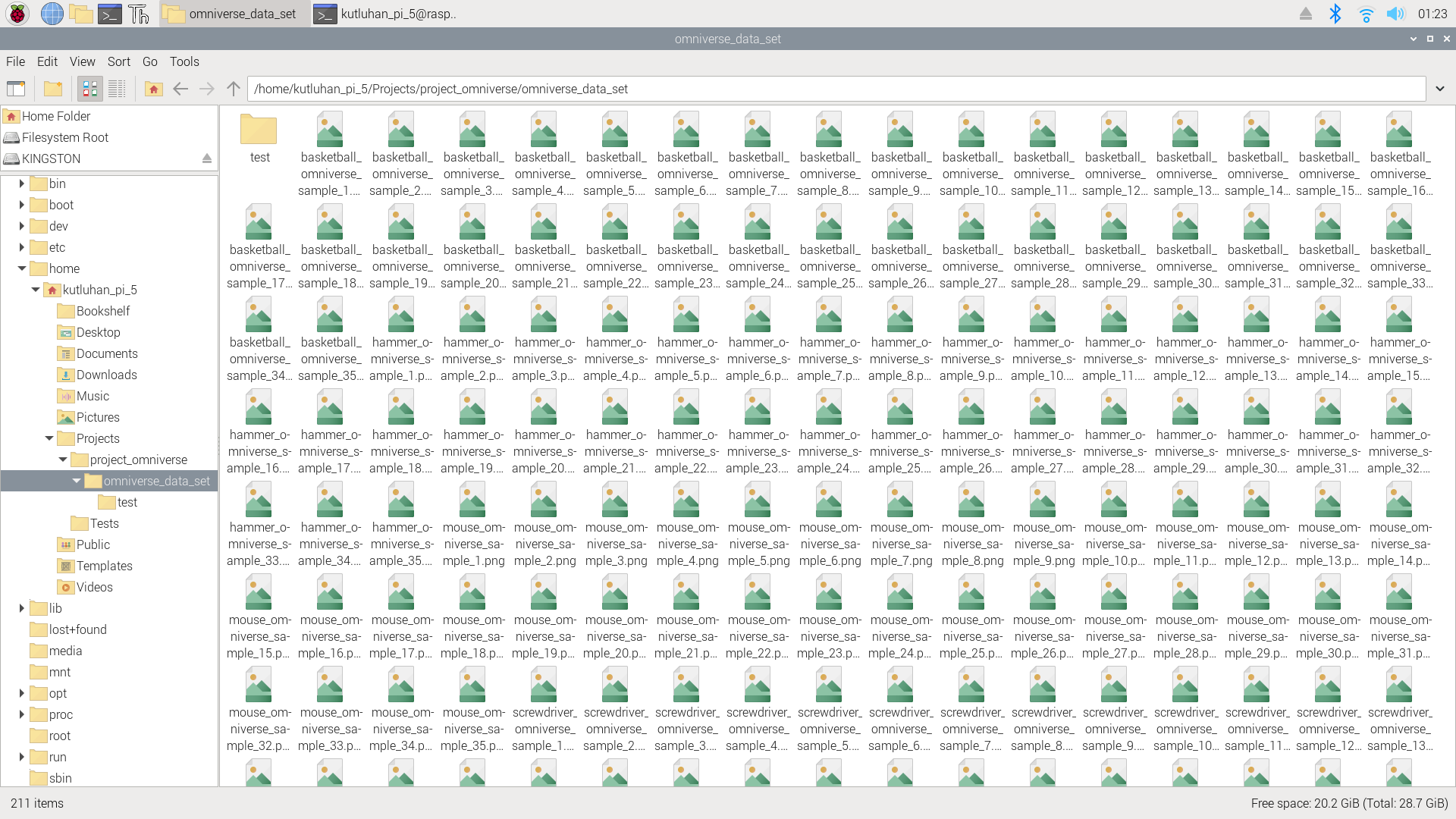Expand the bin folder in tree

click(21, 184)
